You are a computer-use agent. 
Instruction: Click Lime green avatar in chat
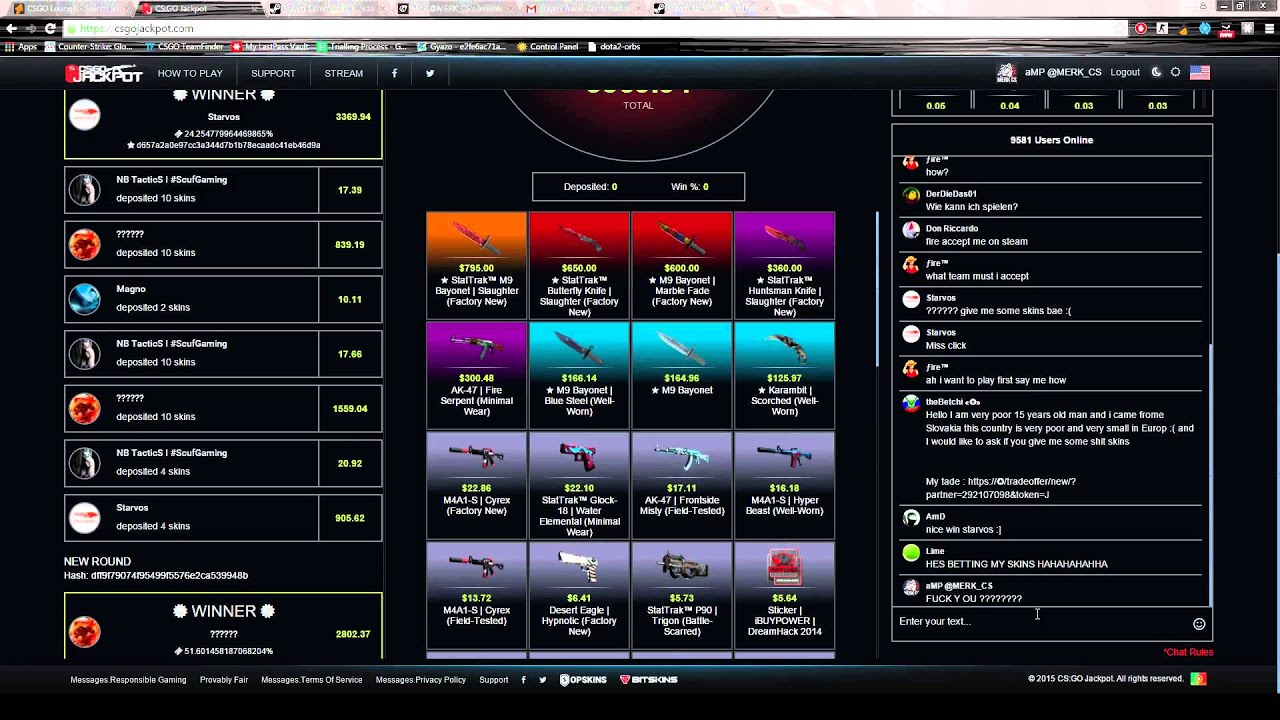click(x=911, y=552)
